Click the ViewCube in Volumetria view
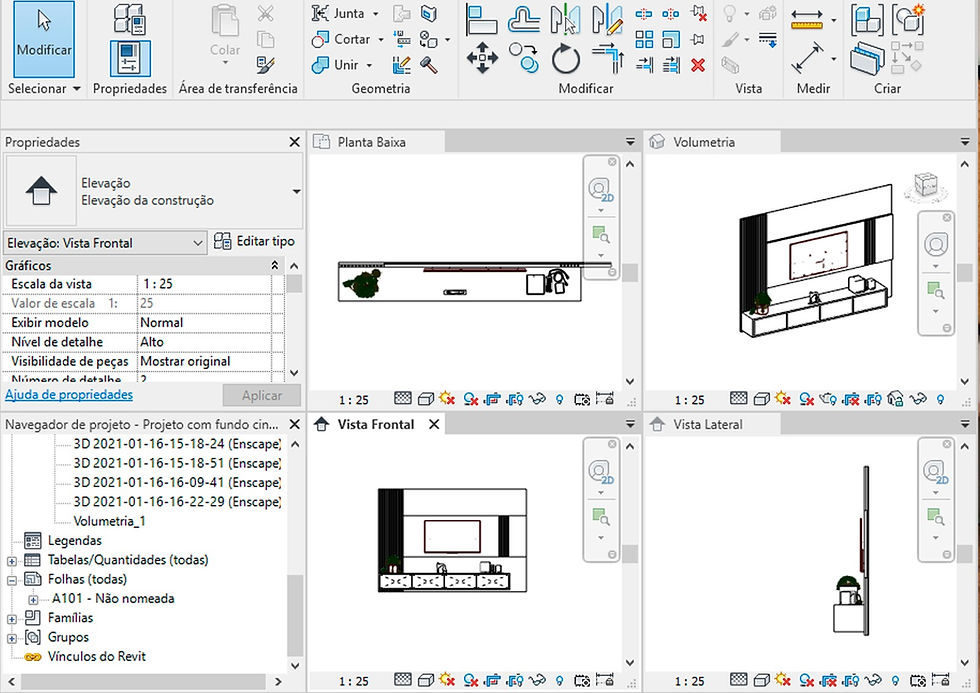The width and height of the screenshot is (980, 693). [926, 186]
